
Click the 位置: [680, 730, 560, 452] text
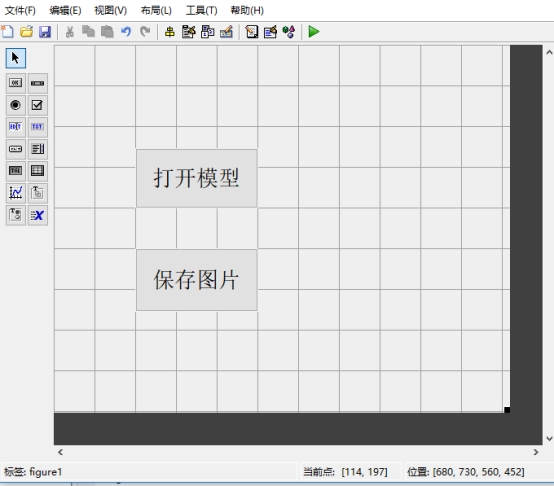(466, 472)
